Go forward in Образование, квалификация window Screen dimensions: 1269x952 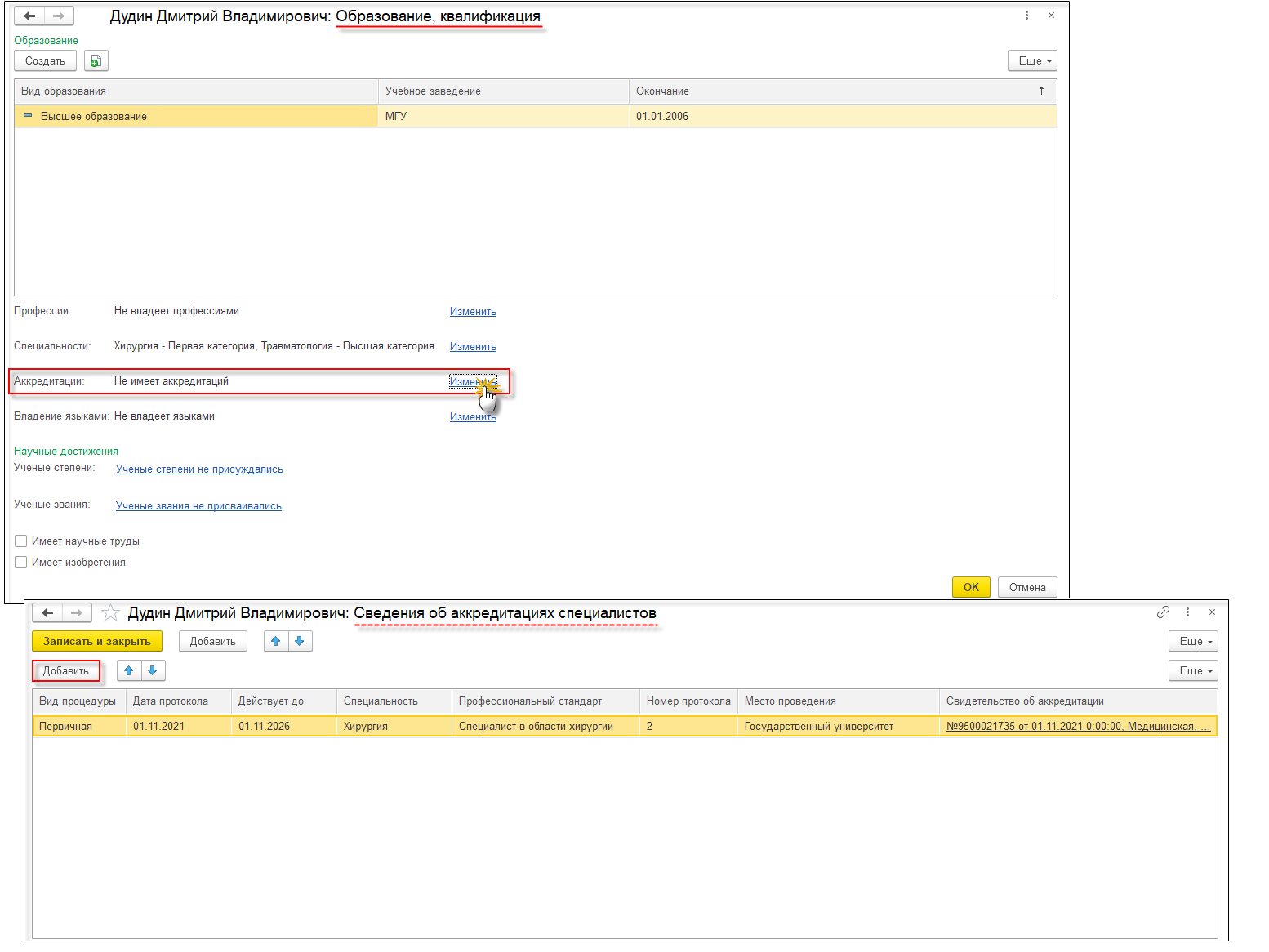pos(59,16)
